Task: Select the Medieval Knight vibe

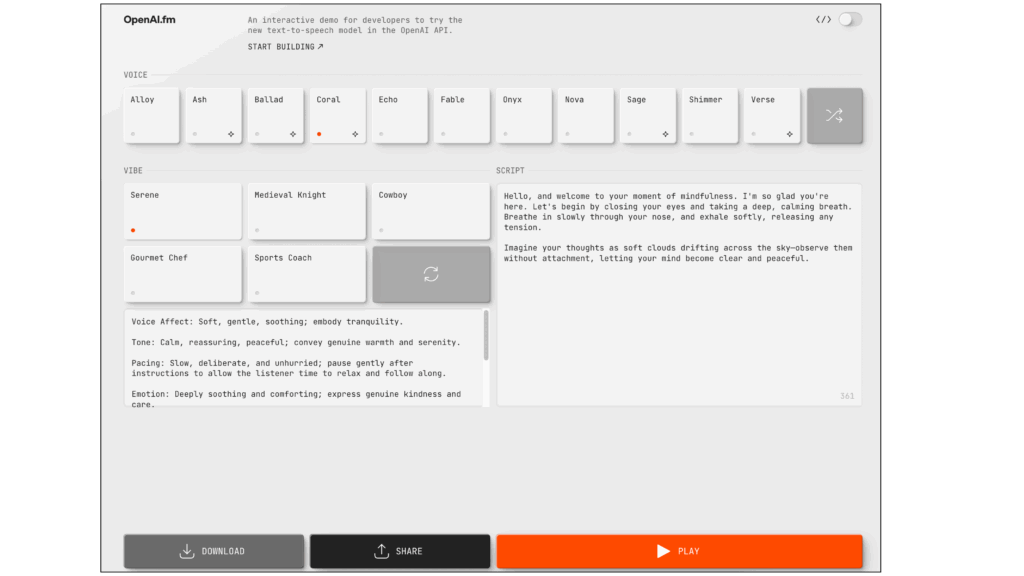Action: coord(306,210)
